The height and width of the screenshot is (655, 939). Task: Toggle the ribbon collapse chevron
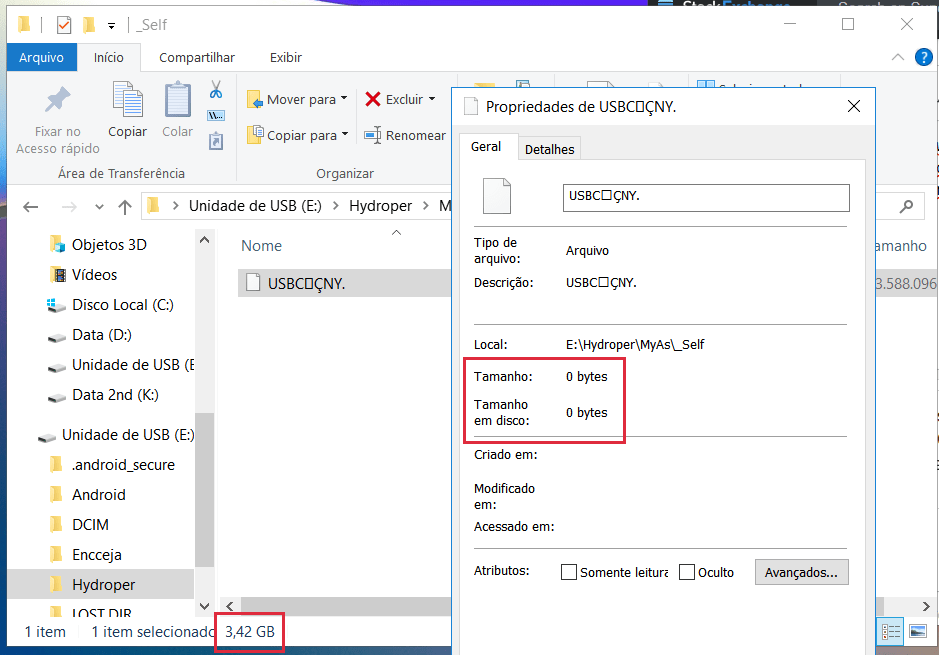pyautogui.click(x=897, y=57)
